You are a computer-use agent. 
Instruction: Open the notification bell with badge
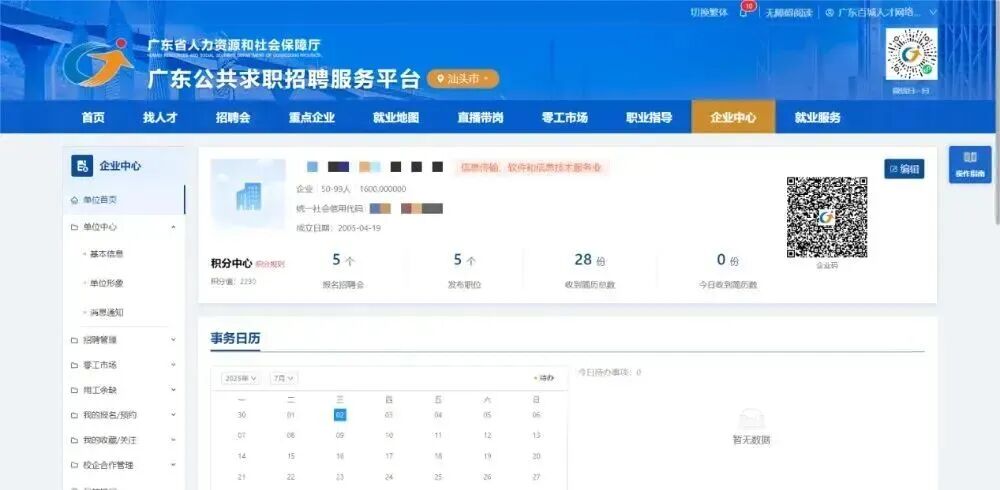coord(746,10)
